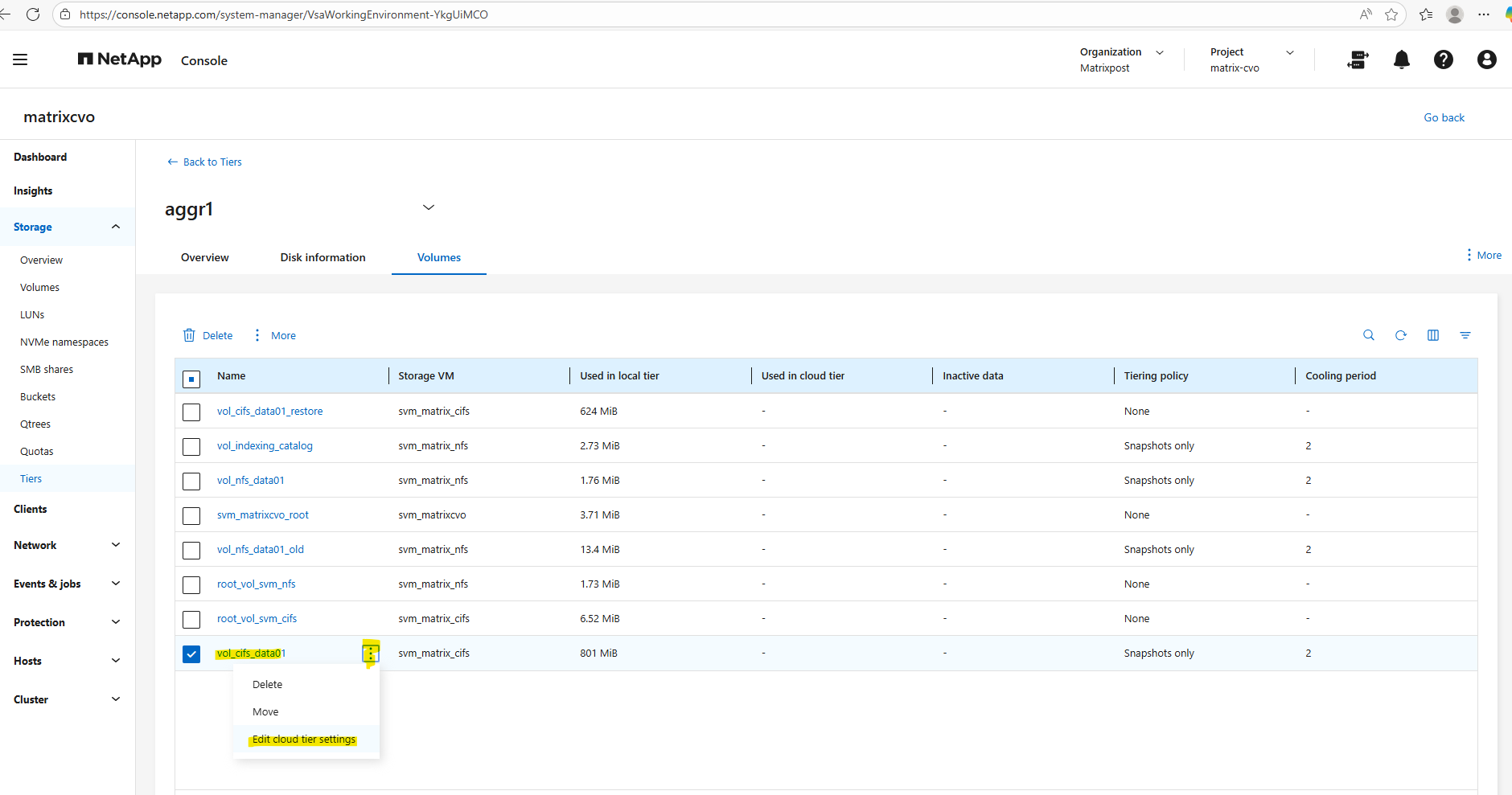
Task: Select the vol_cifs_data01_restore checkbox
Action: point(191,412)
